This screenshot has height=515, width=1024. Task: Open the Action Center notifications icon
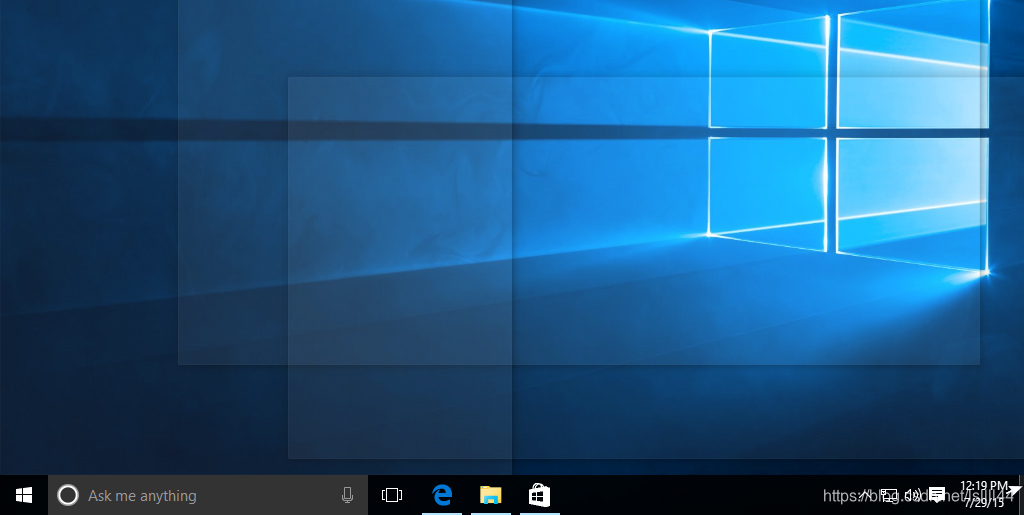(937, 495)
